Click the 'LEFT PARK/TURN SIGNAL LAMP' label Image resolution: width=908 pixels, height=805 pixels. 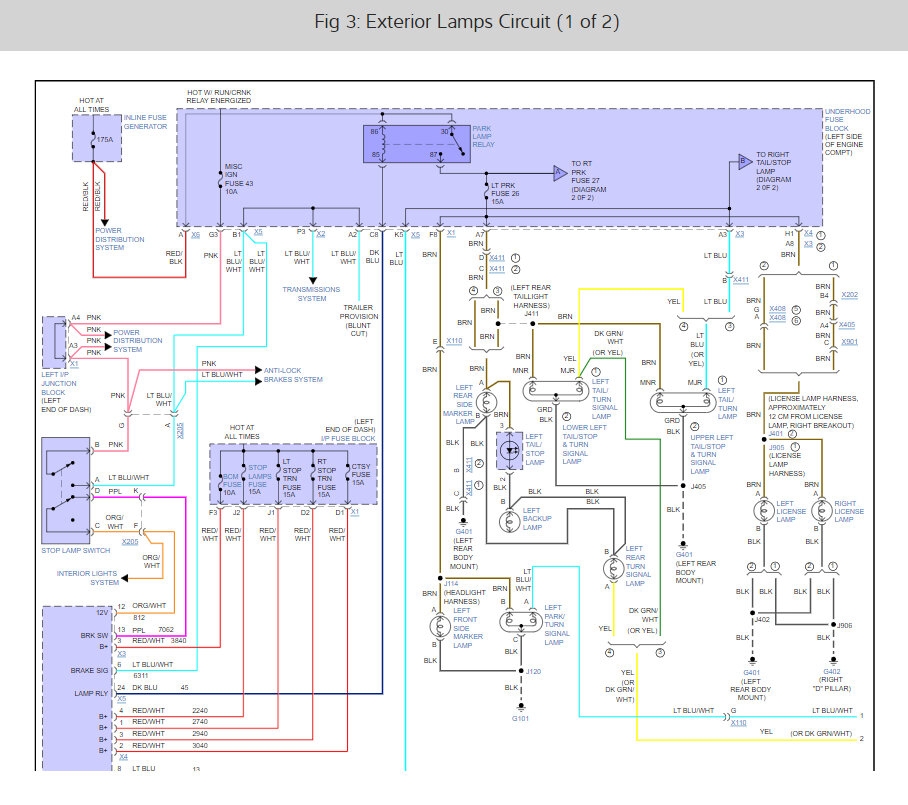tap(556, 625)
